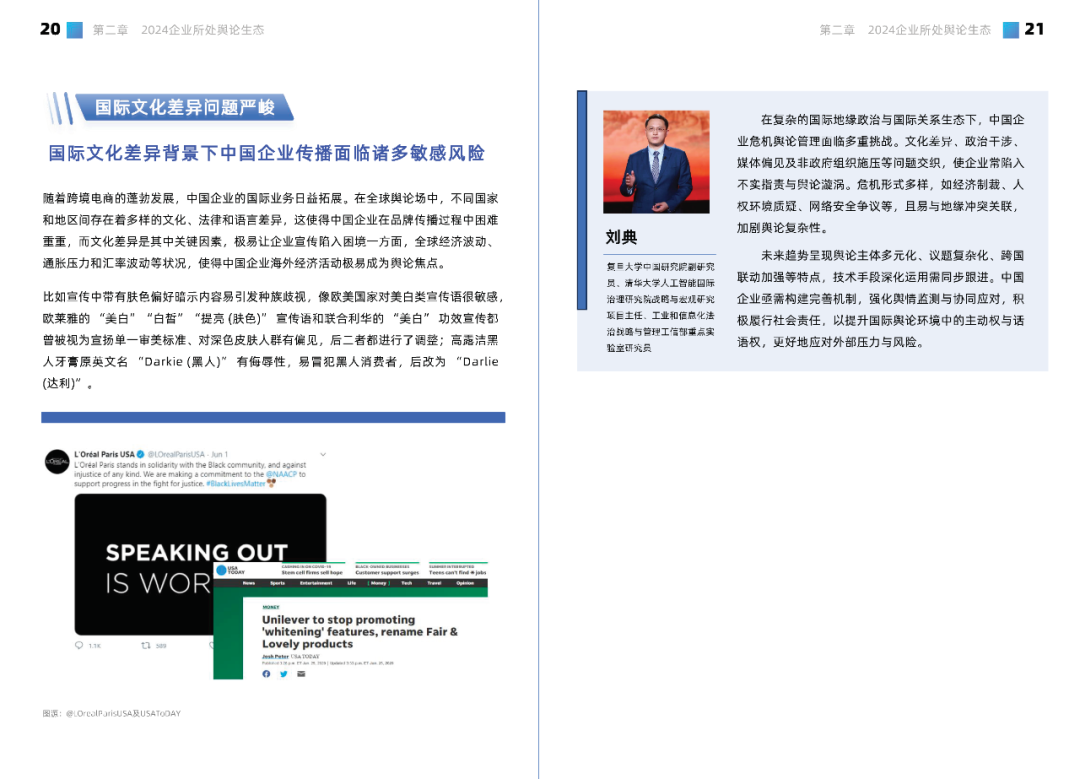This screenshot has width=1080, height=779.
Task: Open the tweet options chevron dropdown
Action: [323, 455]
